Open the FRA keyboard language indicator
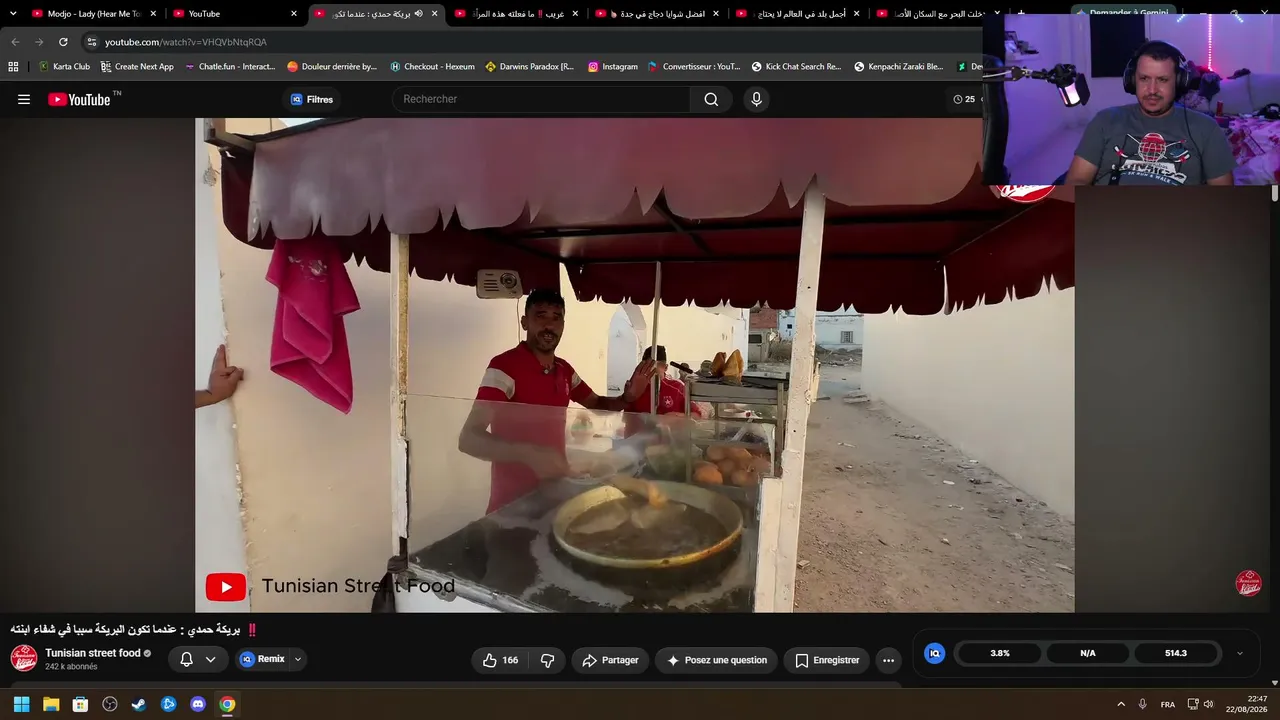Image resolution: width=1280 pixels, height=720 pixels. click(1168, 704)
